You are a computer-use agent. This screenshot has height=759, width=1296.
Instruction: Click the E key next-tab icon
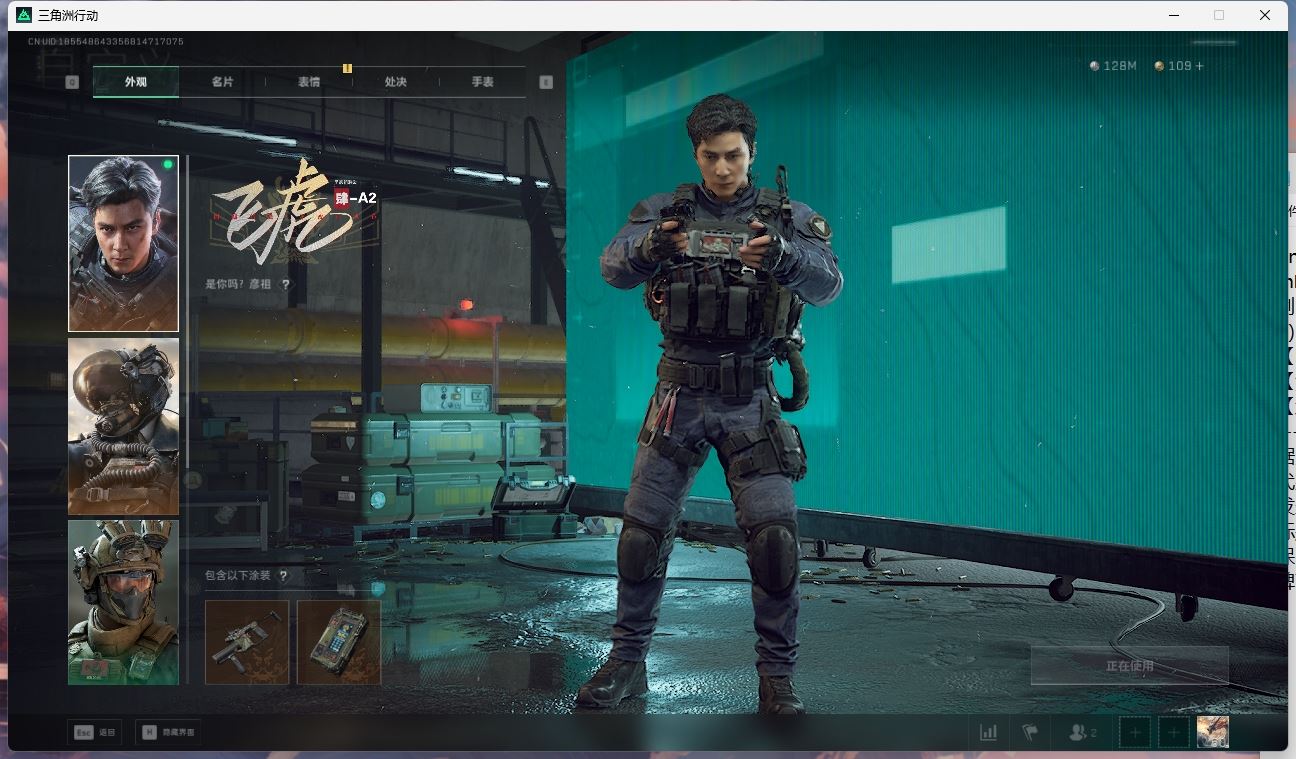click(x=546, y=82)
